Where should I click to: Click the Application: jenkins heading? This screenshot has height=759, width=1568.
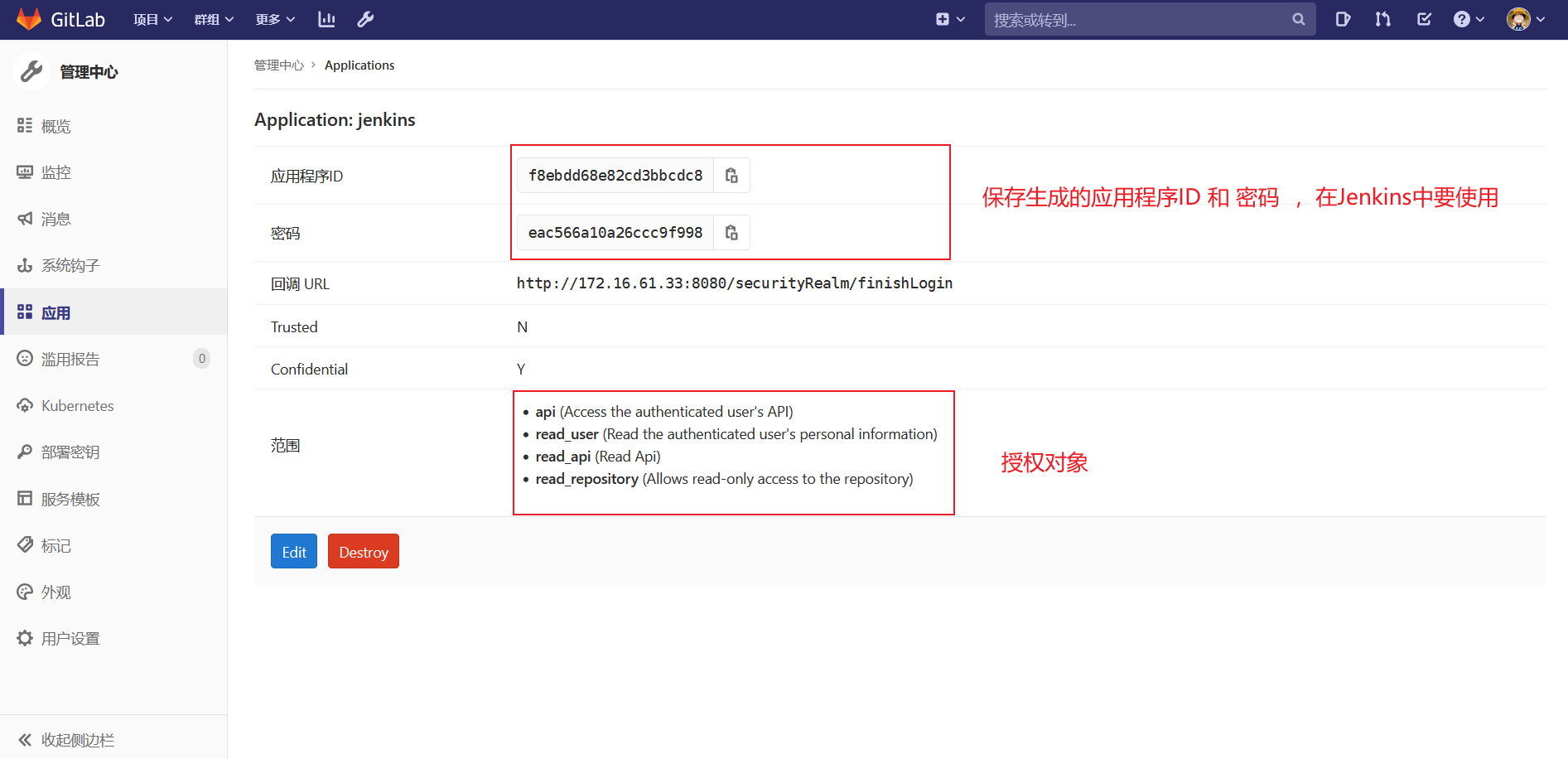click(x=335, y=120)
